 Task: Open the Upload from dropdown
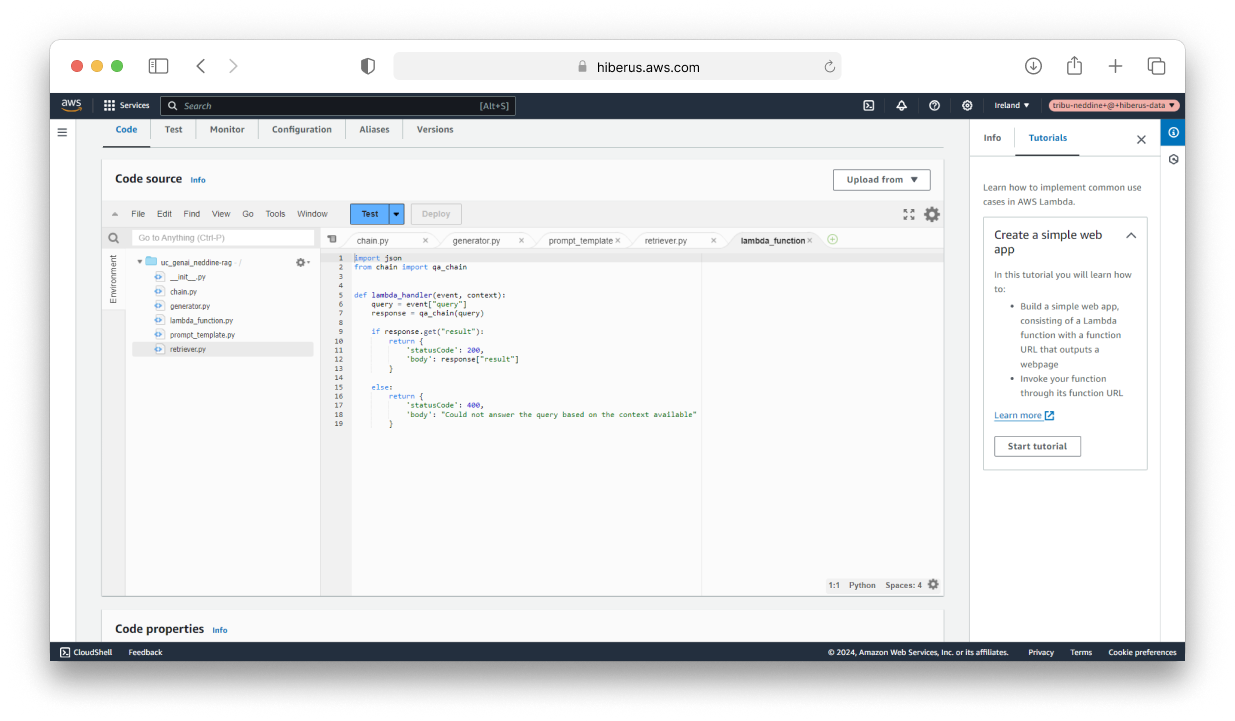pos(881,180)
